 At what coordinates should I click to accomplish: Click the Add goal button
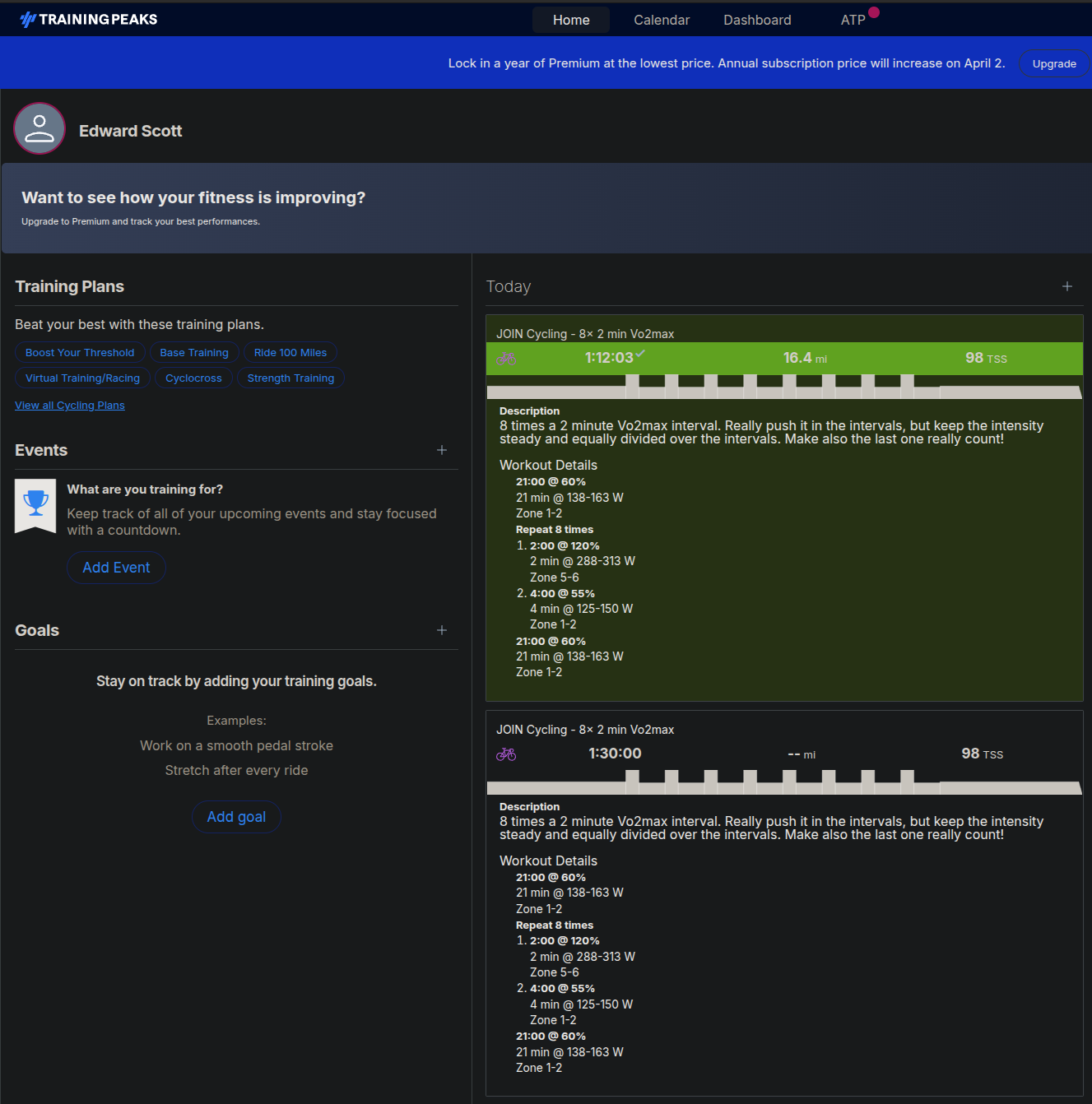236,817
